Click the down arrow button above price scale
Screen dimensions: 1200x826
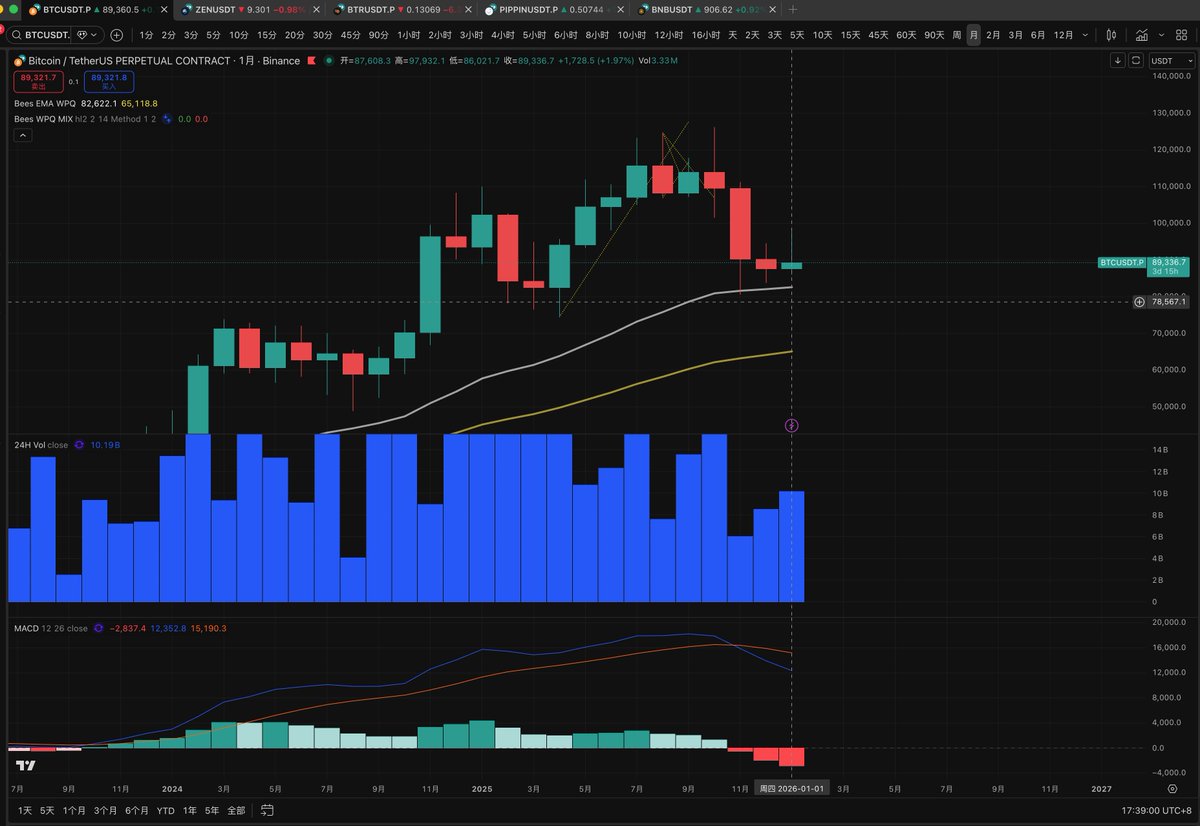pos(1118,60)
